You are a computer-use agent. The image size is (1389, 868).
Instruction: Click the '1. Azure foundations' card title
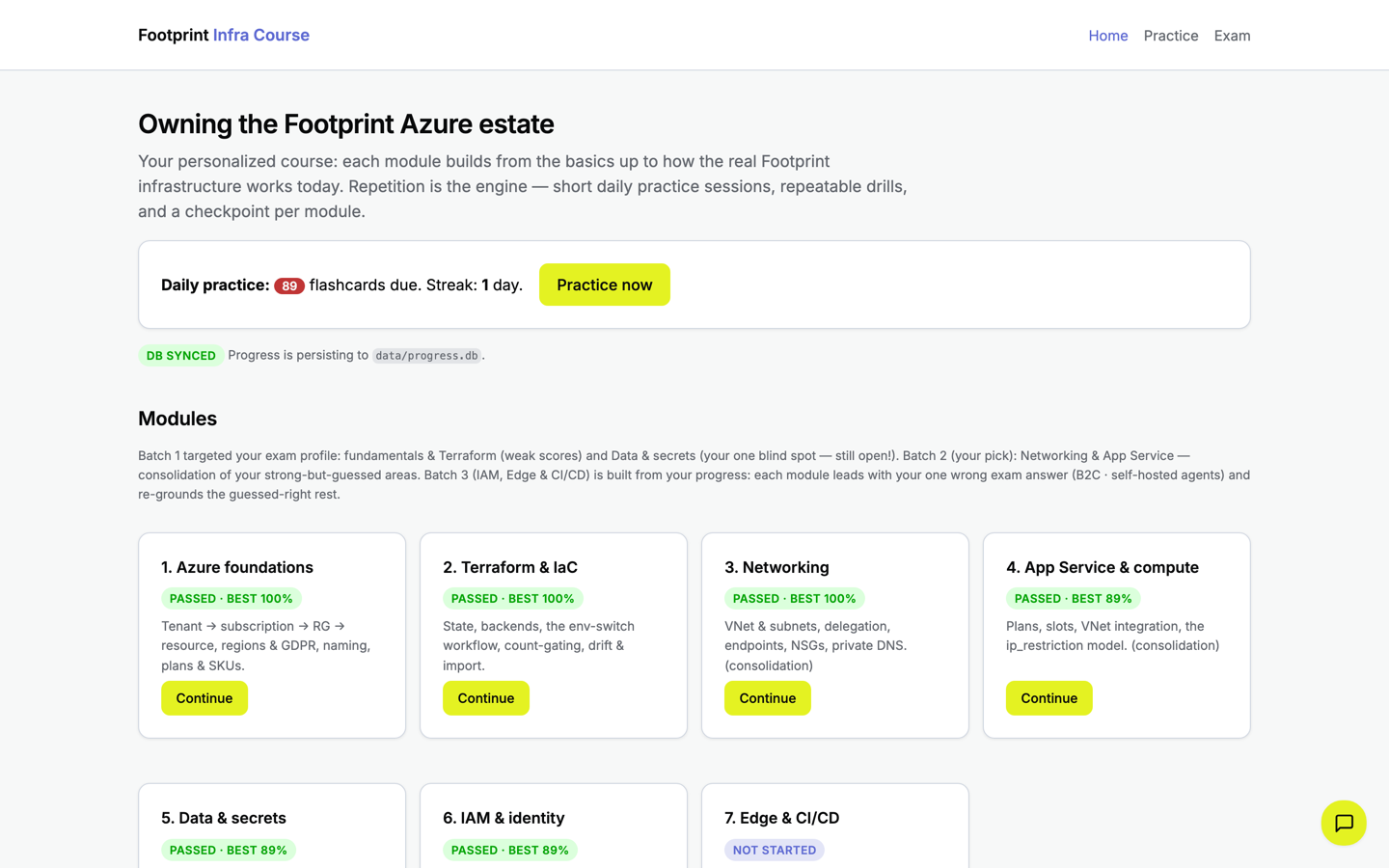[x=237, y=567]
